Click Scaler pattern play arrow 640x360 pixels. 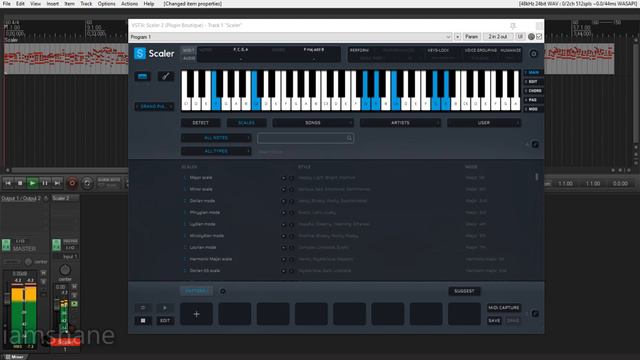[164, 308]
